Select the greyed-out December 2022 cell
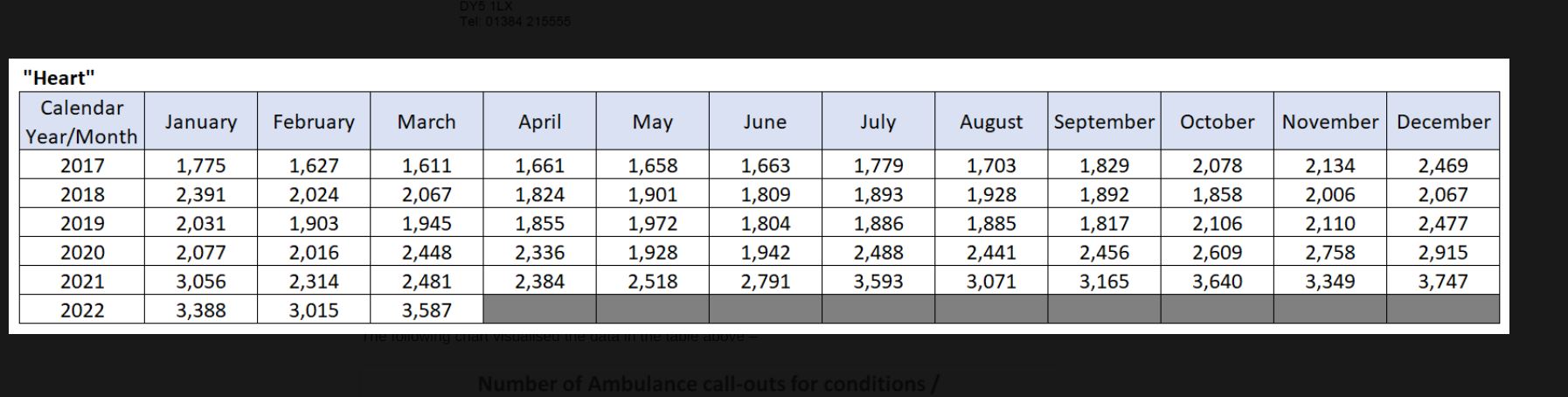This screenshot has height=397, width=1568. coord(1443,310)
